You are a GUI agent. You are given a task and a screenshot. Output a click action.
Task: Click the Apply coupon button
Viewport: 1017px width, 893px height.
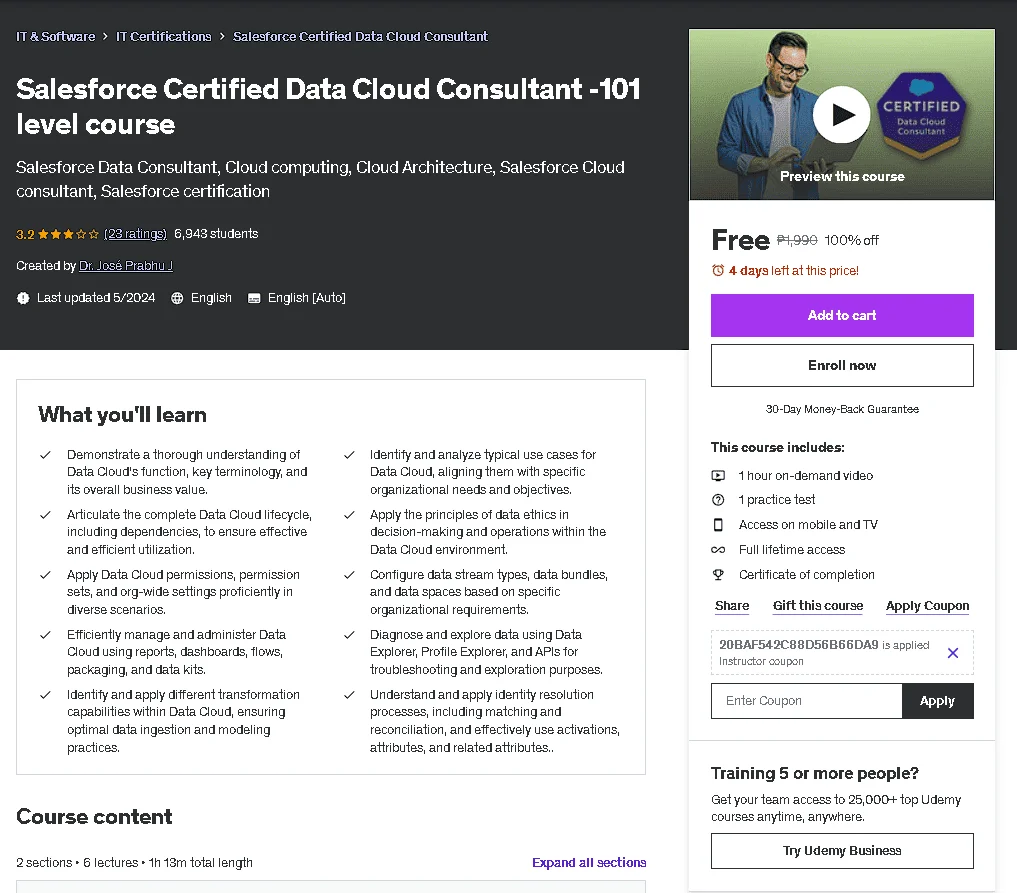click(x=937, y=700)
